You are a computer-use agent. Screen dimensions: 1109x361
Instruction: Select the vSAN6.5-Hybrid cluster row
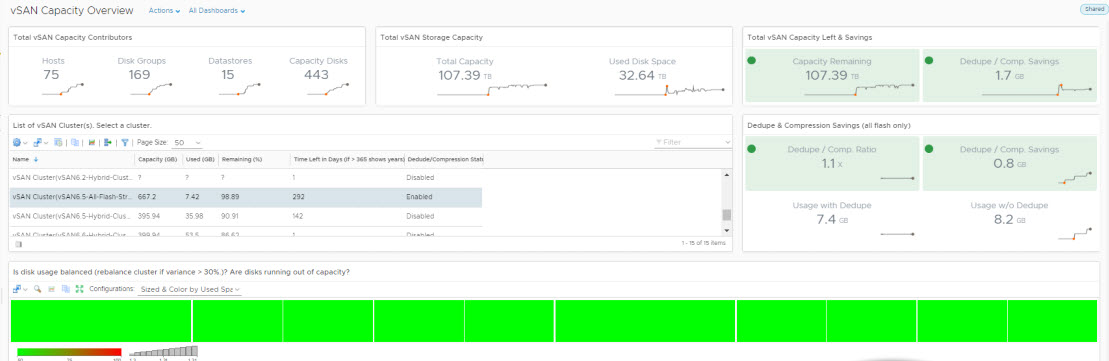click(x=247, y=216)
